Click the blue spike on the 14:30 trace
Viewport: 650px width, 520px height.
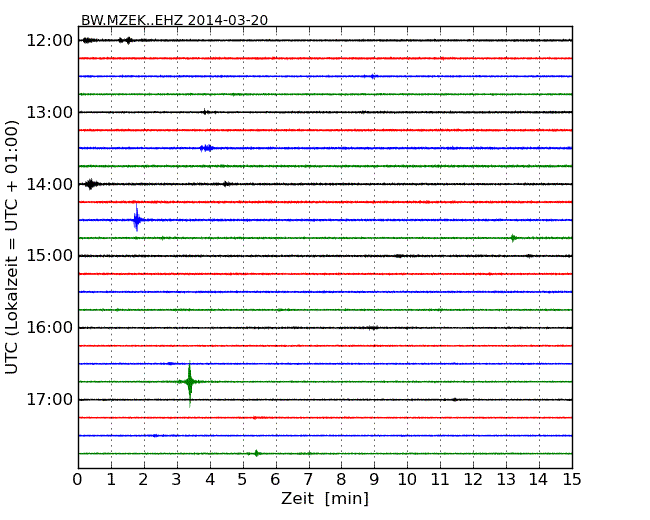[x=137, y=219]
